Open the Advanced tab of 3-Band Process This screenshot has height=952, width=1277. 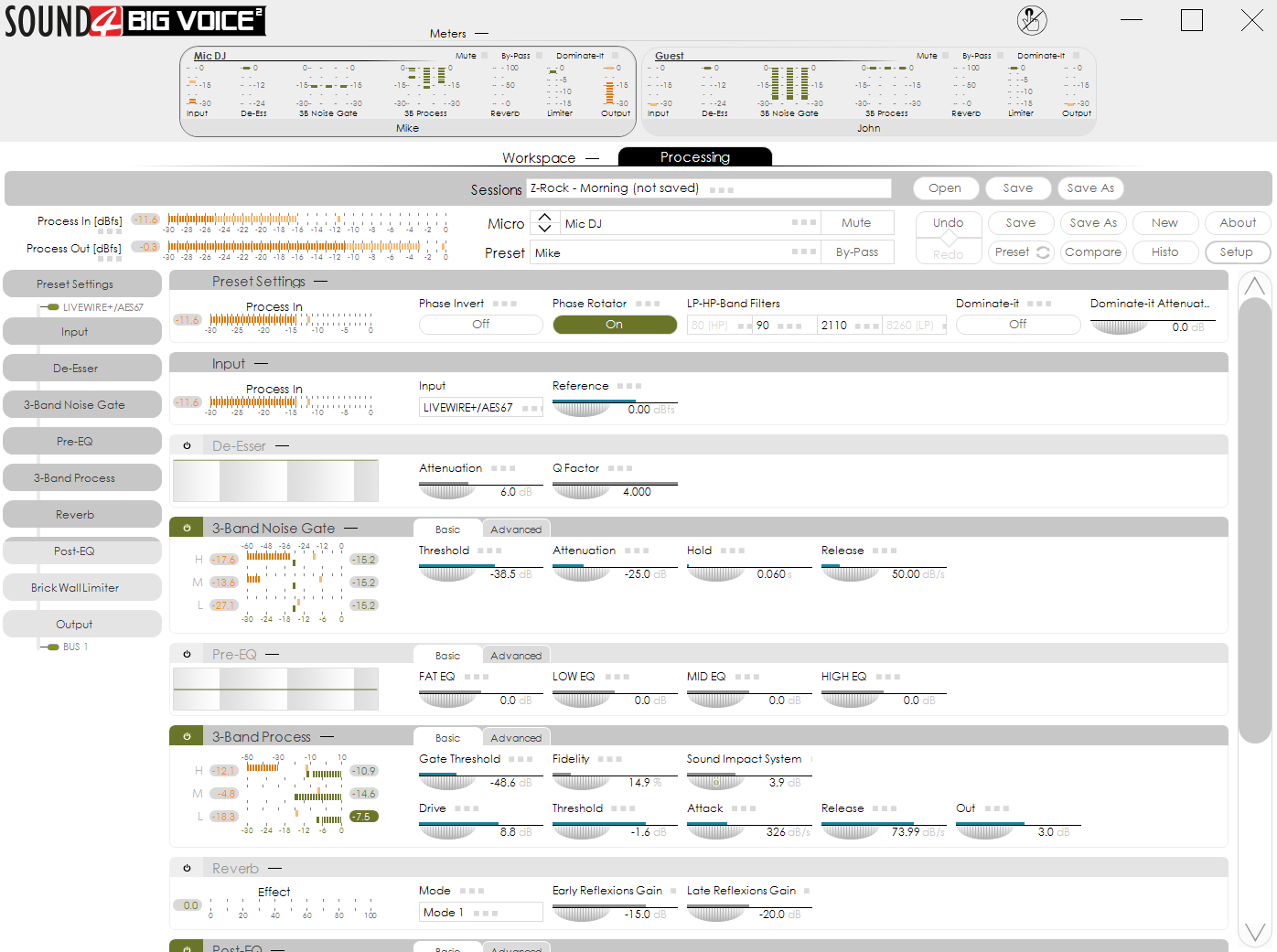(x=516, y=738)
